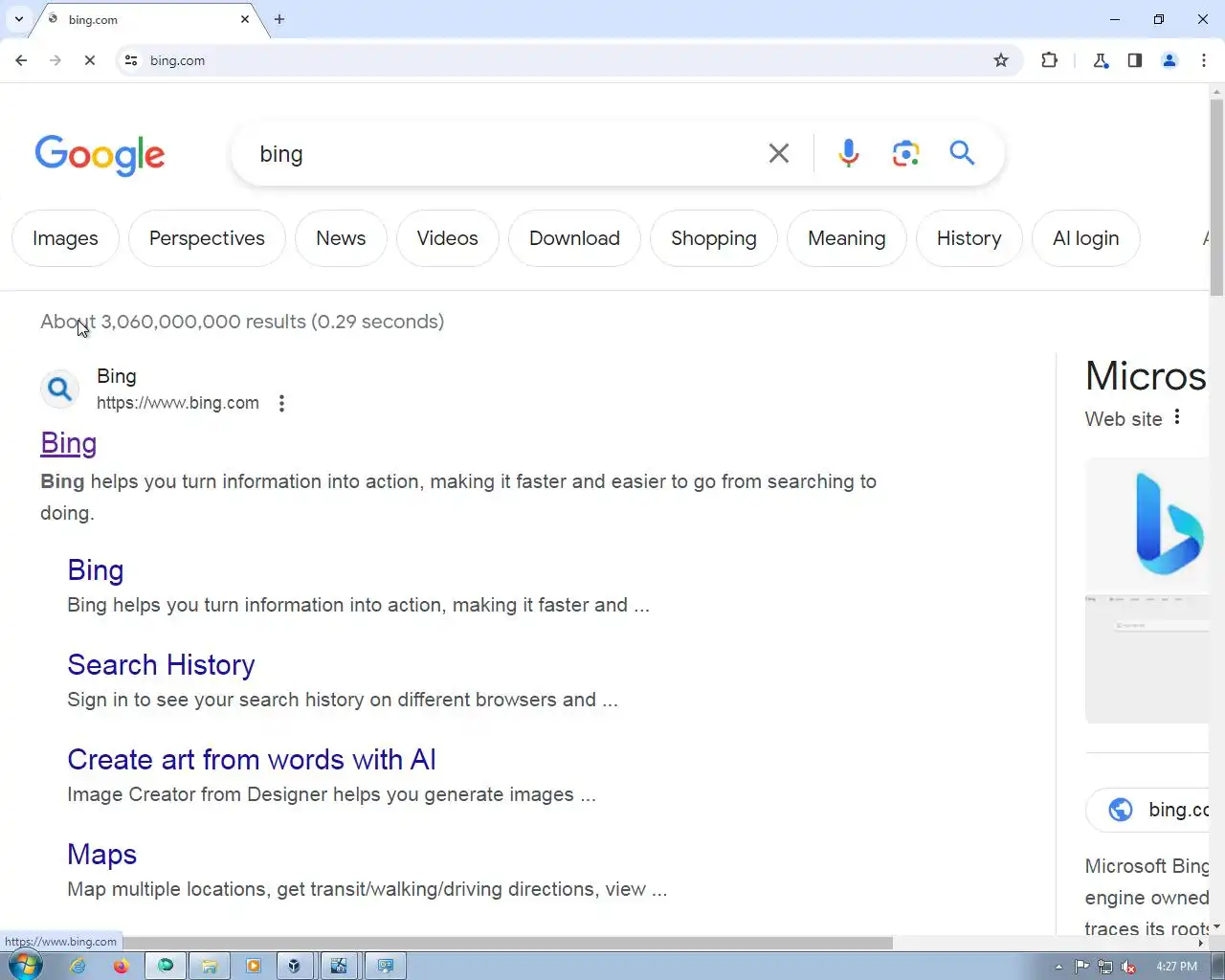Image resolution: width=1225 pixels, height=980 pixels.
Task: Open three-dot menu next to Web site
Action: (1177, 417)
